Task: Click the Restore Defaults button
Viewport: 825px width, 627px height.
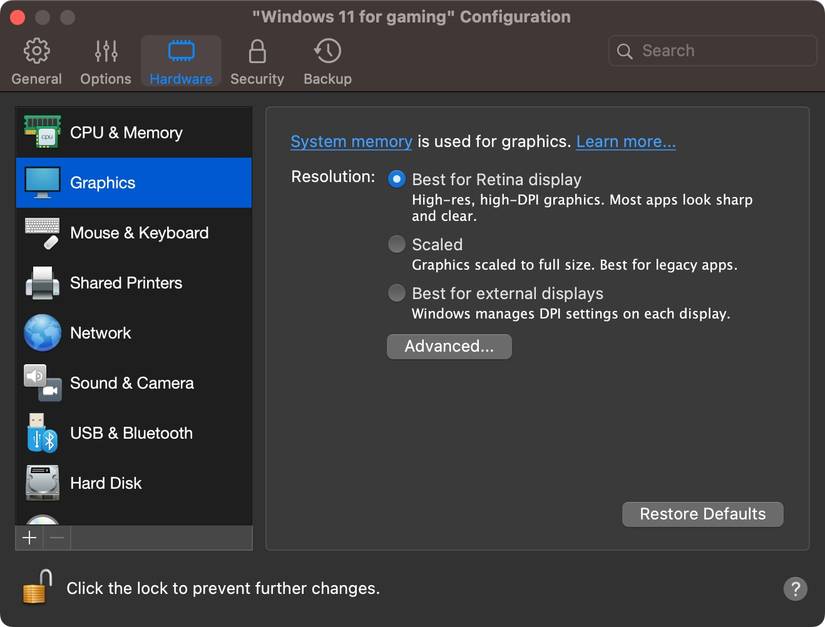Action: pos(702,514)
